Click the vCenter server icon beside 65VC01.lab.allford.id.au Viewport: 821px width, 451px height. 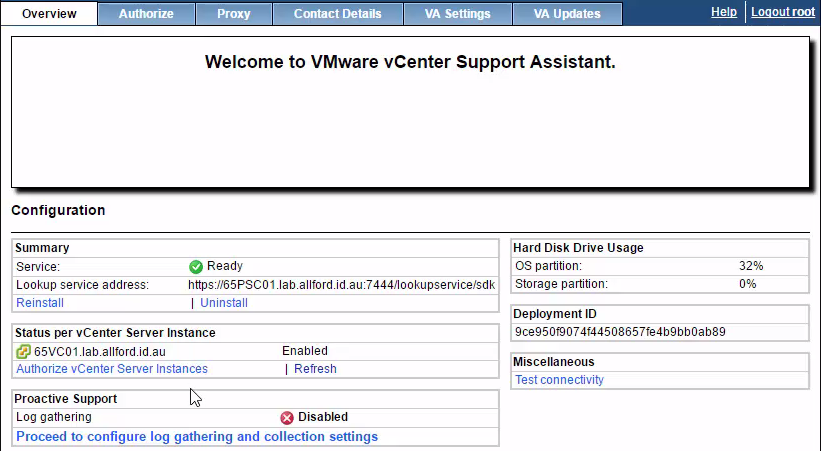click(x=23, y=351)
